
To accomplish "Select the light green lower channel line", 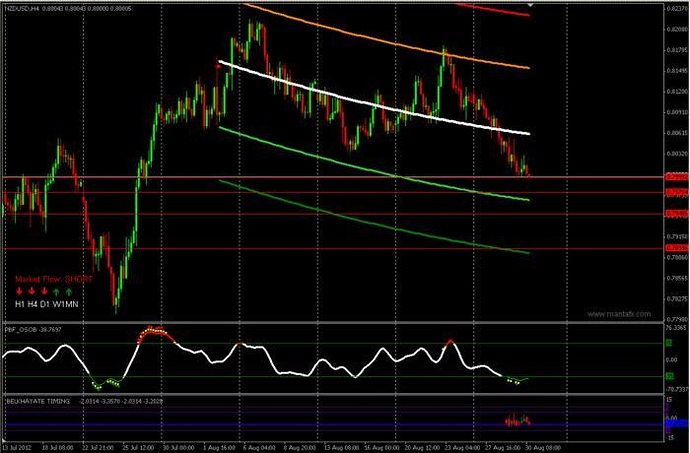I will [x=374, y=169].
